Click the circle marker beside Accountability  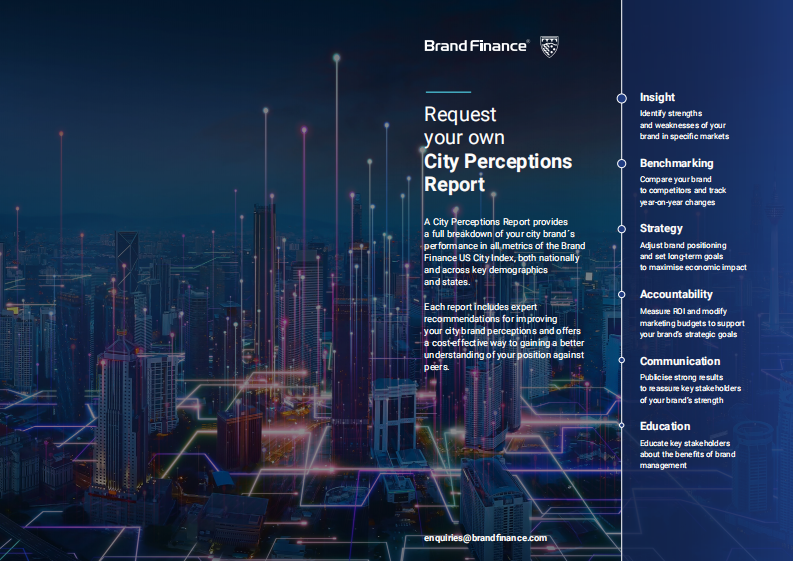click(622, 295)
